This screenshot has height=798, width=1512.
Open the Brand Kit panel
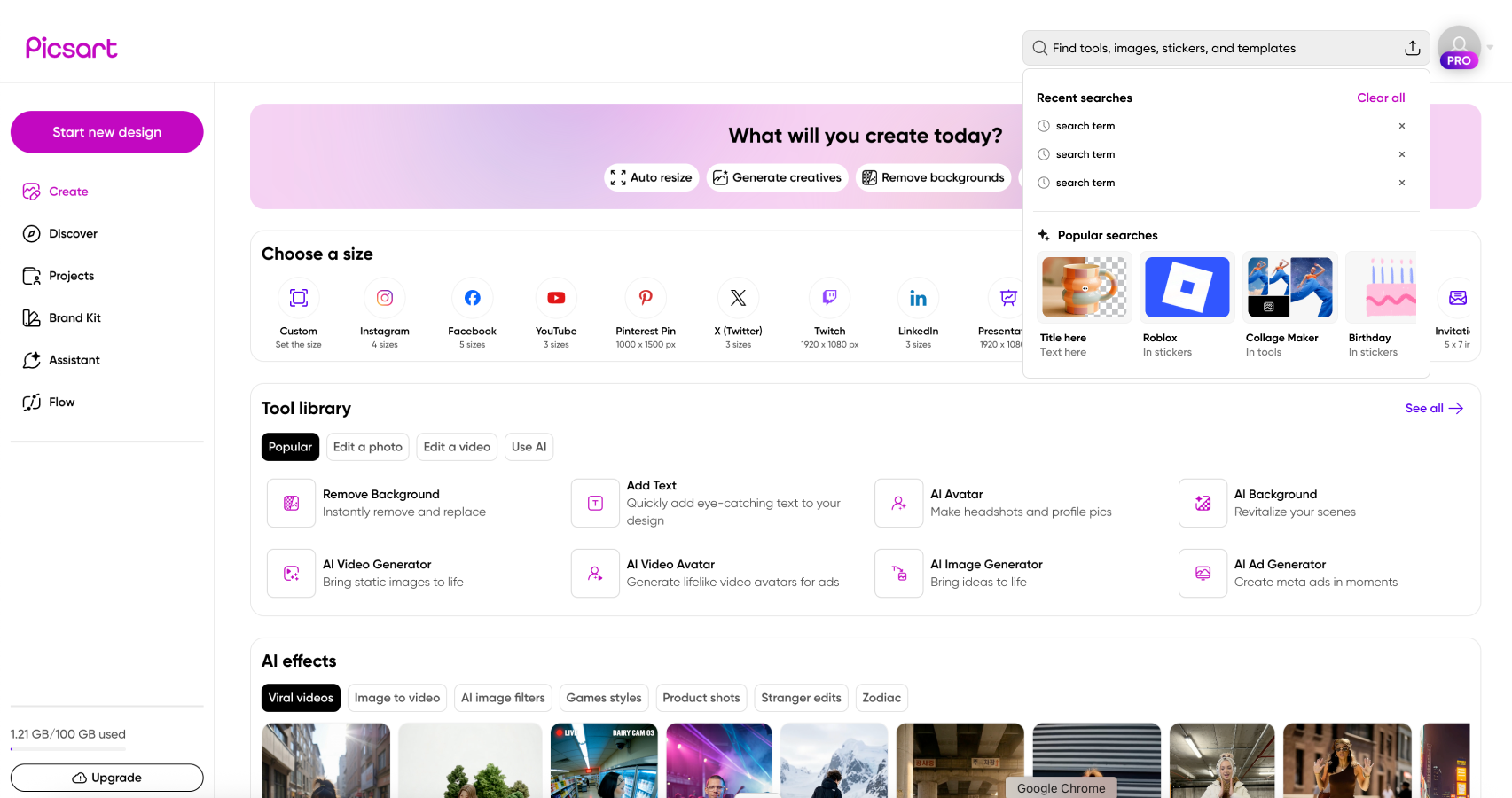coord(74,317)
